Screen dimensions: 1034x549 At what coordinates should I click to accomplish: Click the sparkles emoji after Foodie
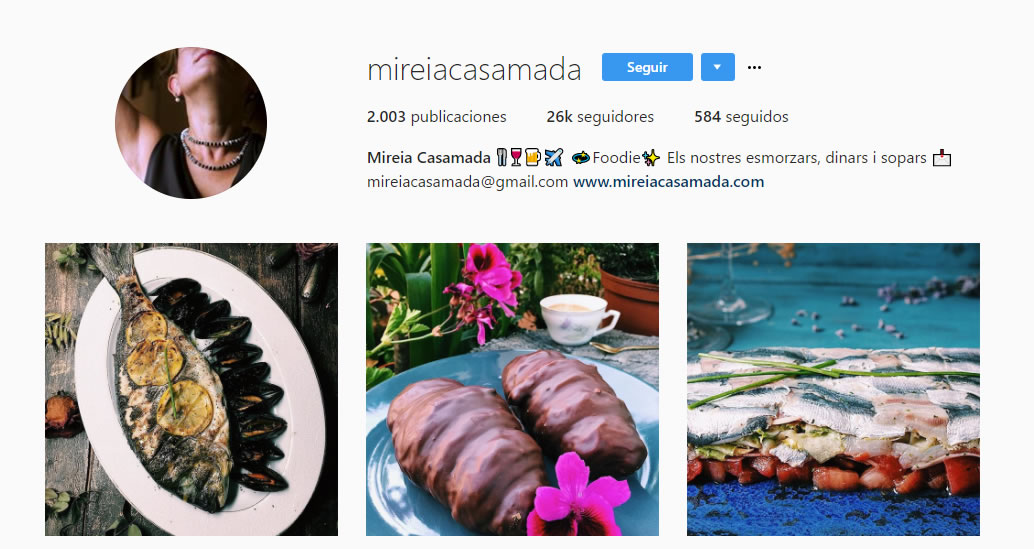[x=651, y=158]
